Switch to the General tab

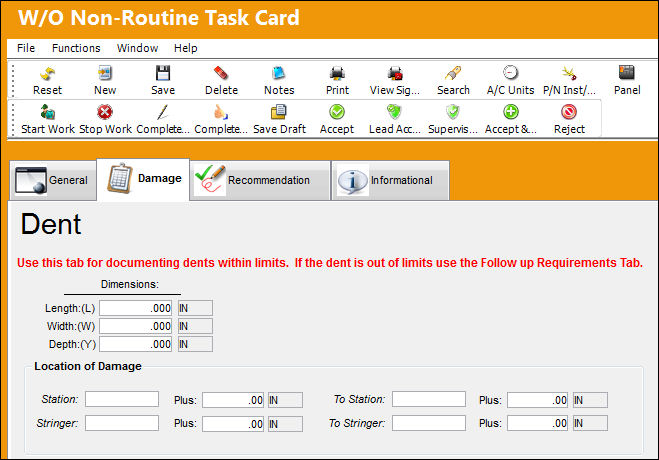53,180
